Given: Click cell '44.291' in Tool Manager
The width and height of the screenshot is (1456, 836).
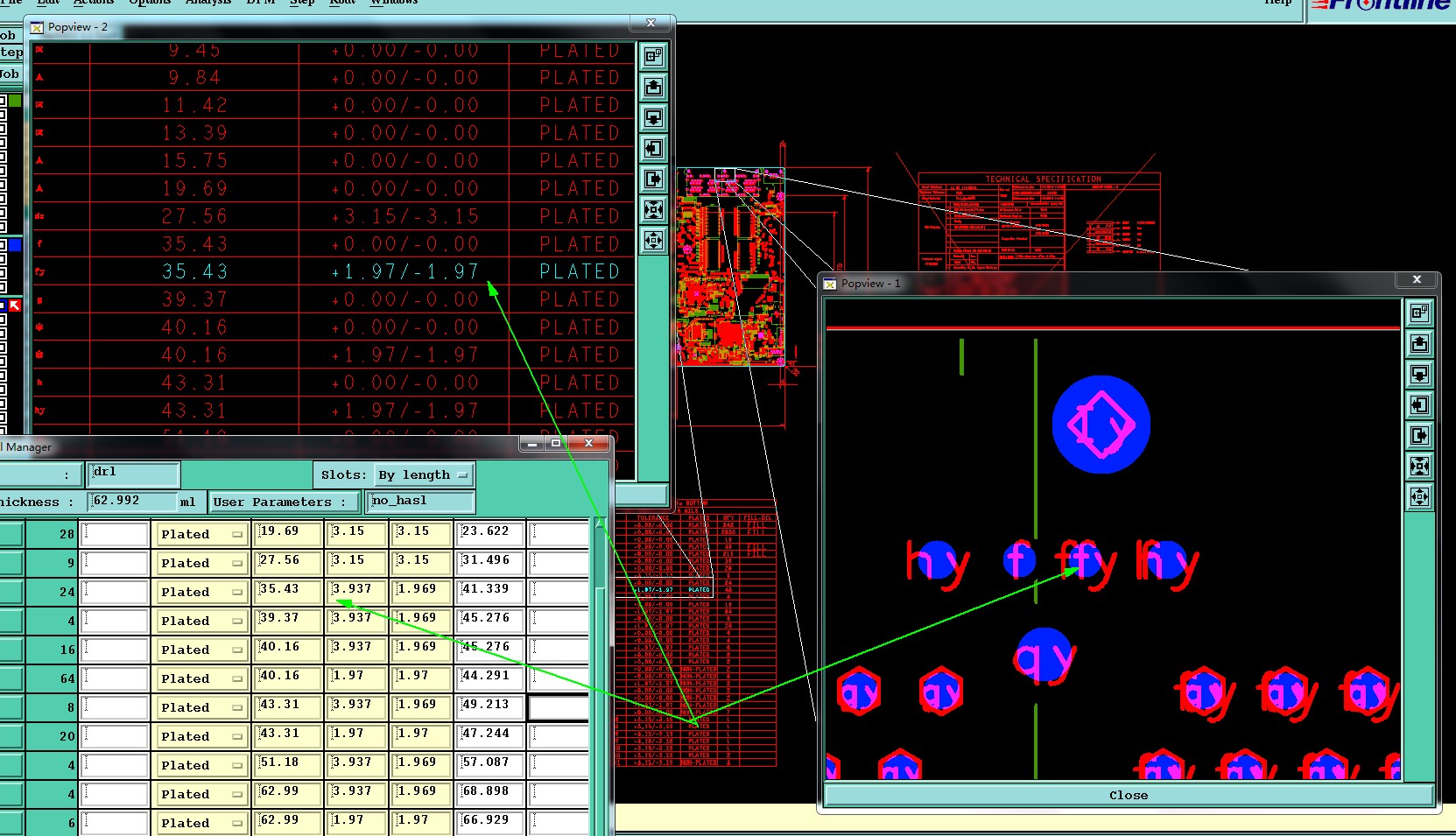Looking at the screenshot, I should click(x=489, y=678).
